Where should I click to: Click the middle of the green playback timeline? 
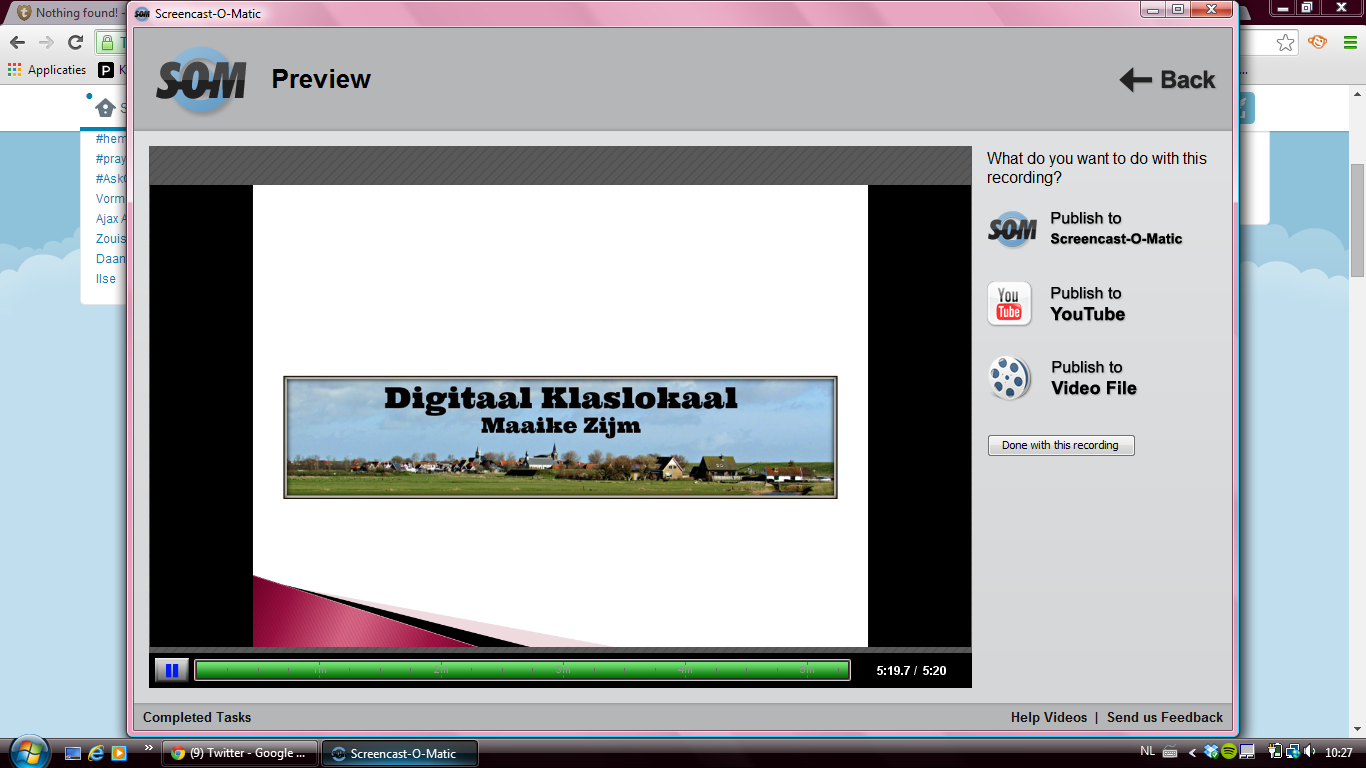click(x=522, y=670)
